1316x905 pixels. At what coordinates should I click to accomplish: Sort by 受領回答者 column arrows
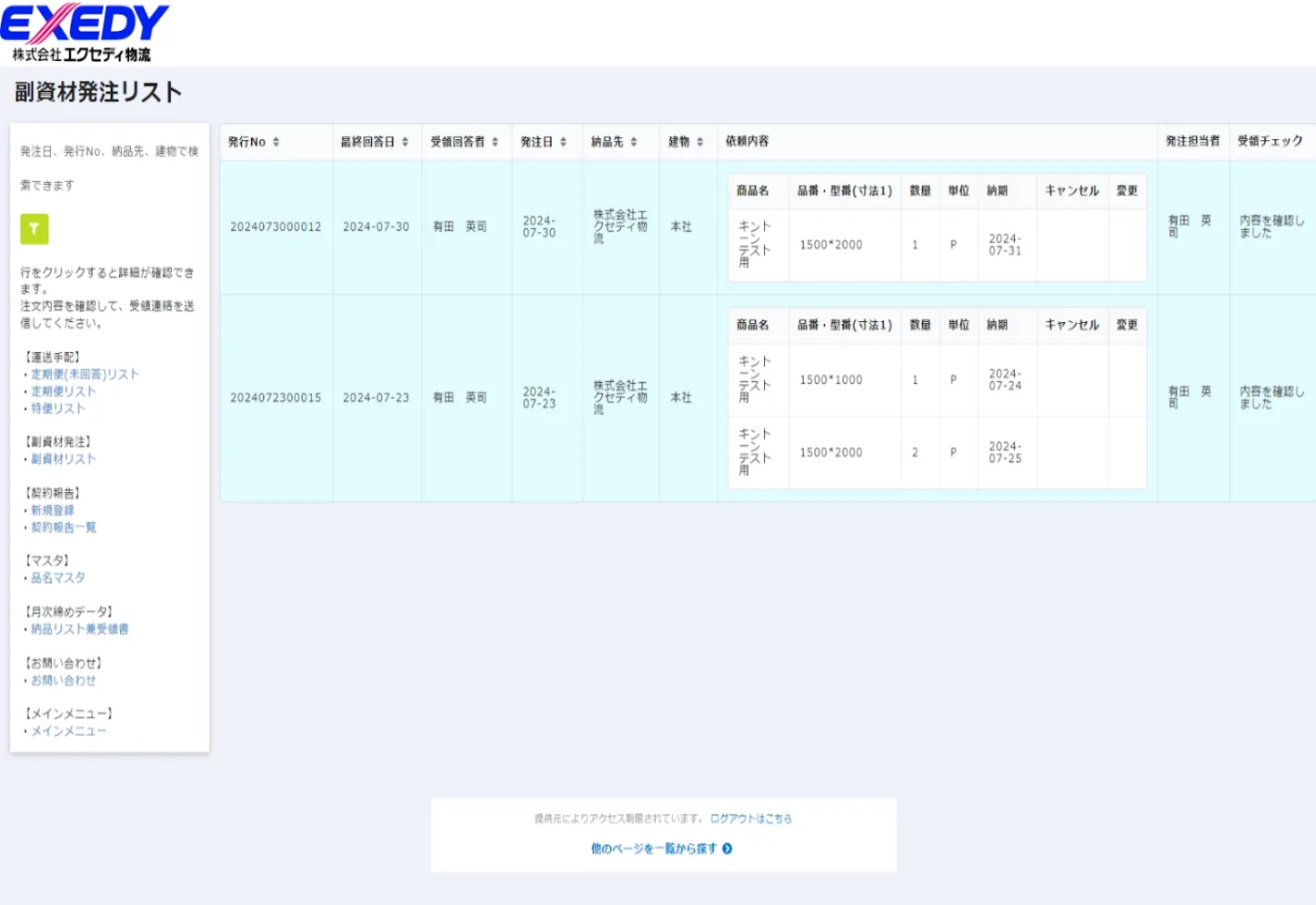pyautogui.click(x=495, y=142)
